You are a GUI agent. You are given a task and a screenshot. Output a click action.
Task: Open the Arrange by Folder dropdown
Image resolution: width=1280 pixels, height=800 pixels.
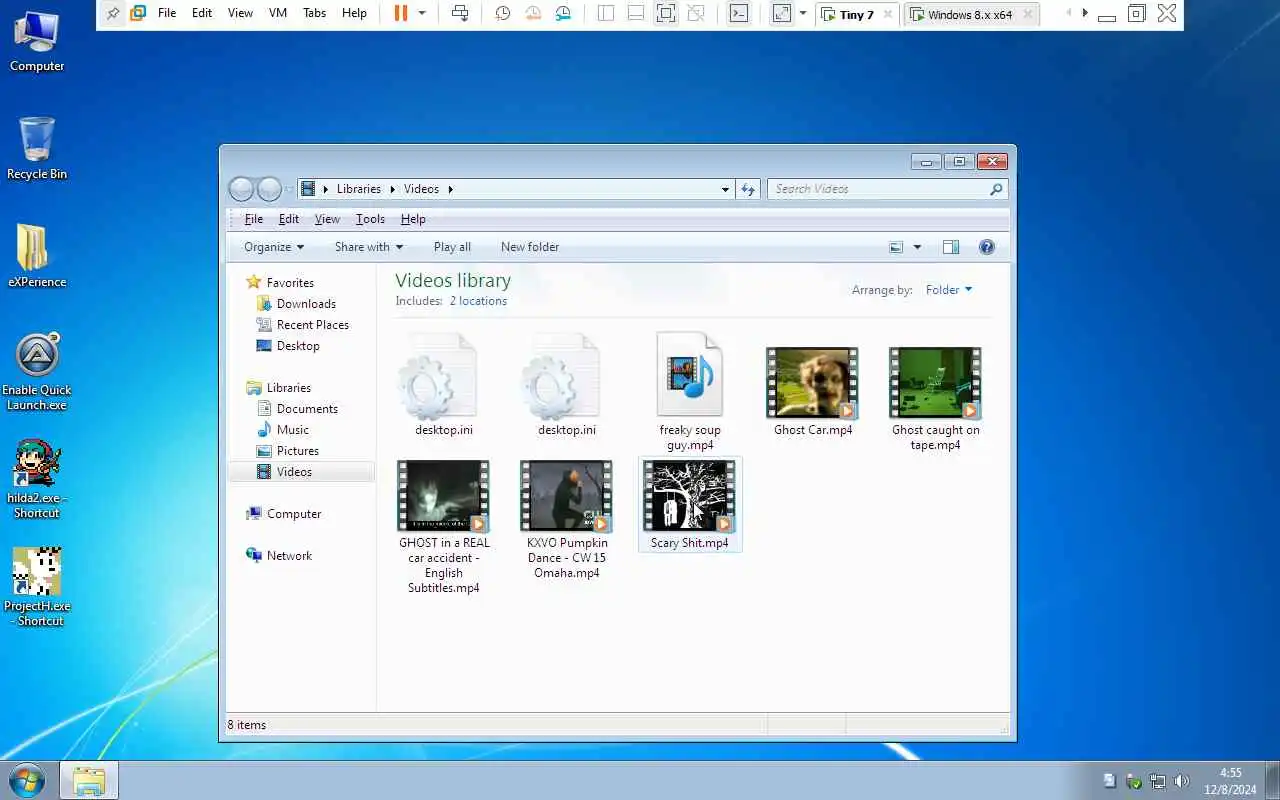pos(949,290)
